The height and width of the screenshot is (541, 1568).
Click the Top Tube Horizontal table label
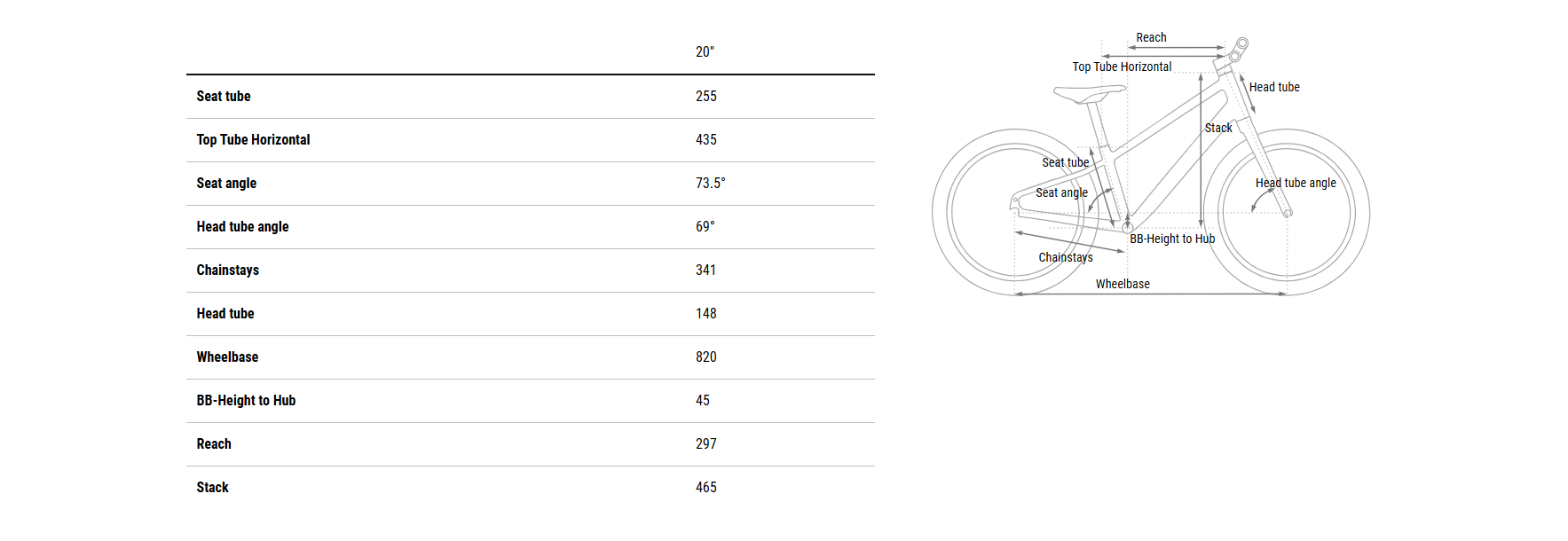click(253, 139)
